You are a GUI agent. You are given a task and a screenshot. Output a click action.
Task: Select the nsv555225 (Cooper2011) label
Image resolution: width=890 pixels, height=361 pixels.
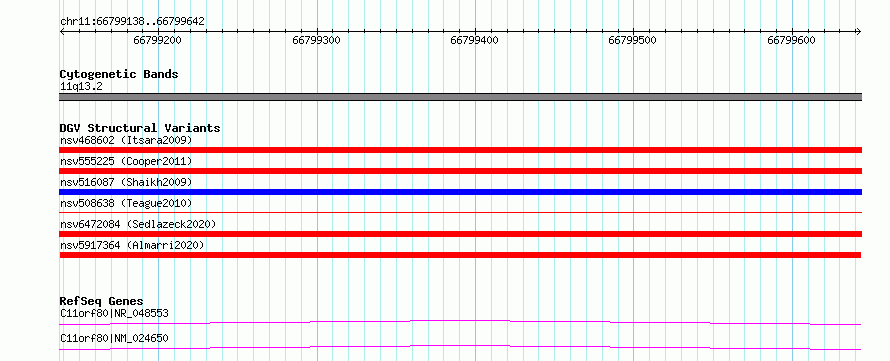(x=126, y=161)
